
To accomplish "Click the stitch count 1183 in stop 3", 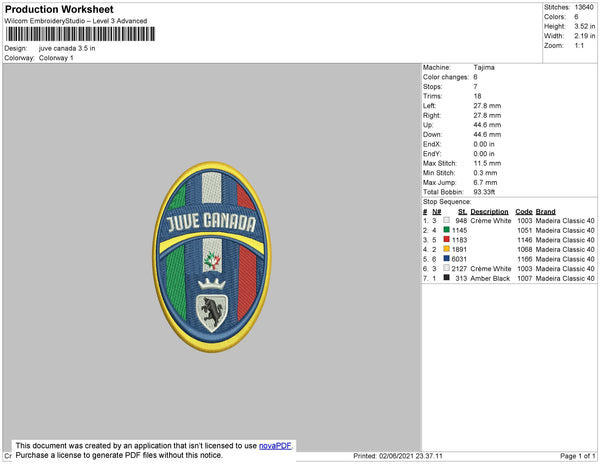I will 460,240.
